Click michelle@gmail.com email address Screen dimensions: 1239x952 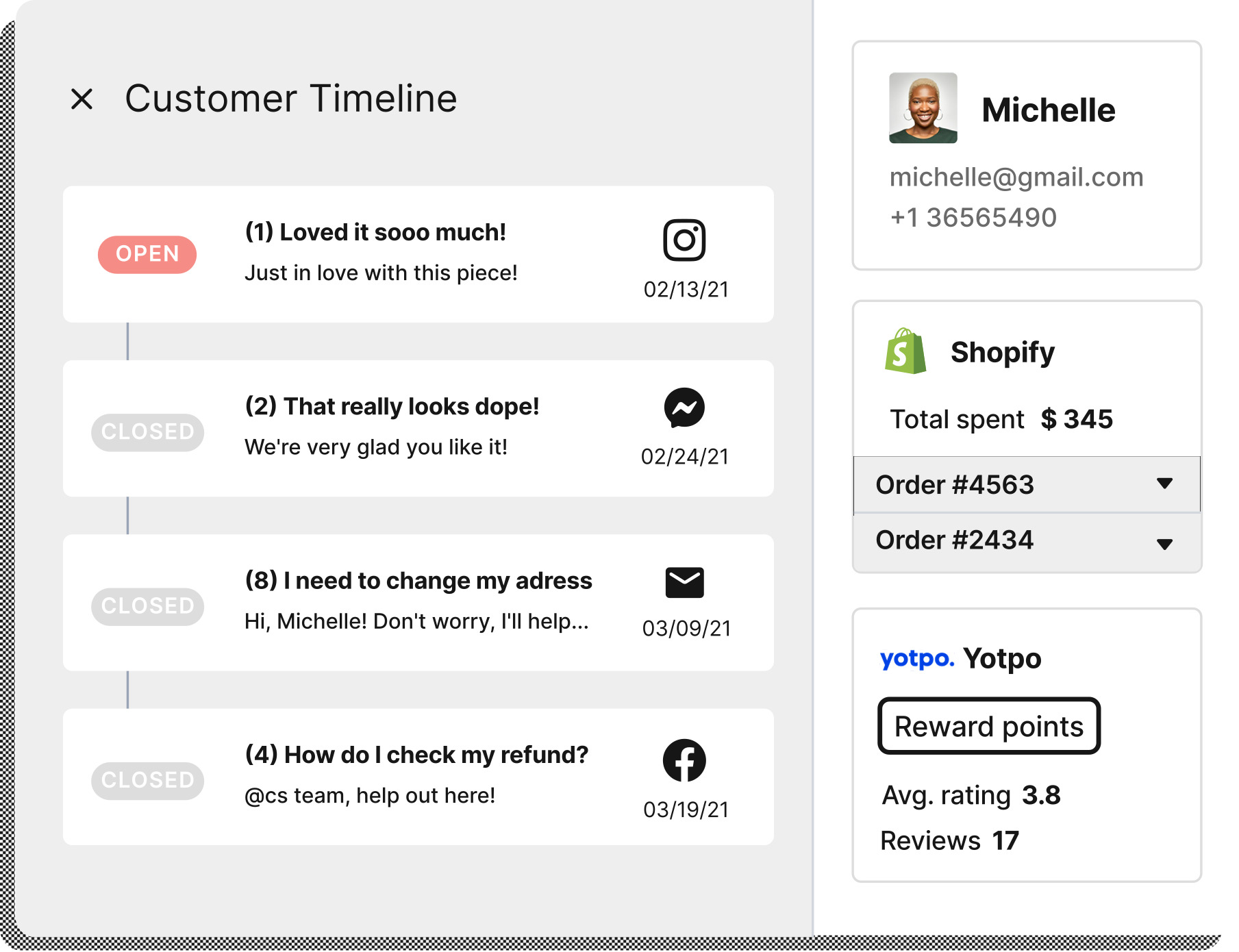(1016, 177)
